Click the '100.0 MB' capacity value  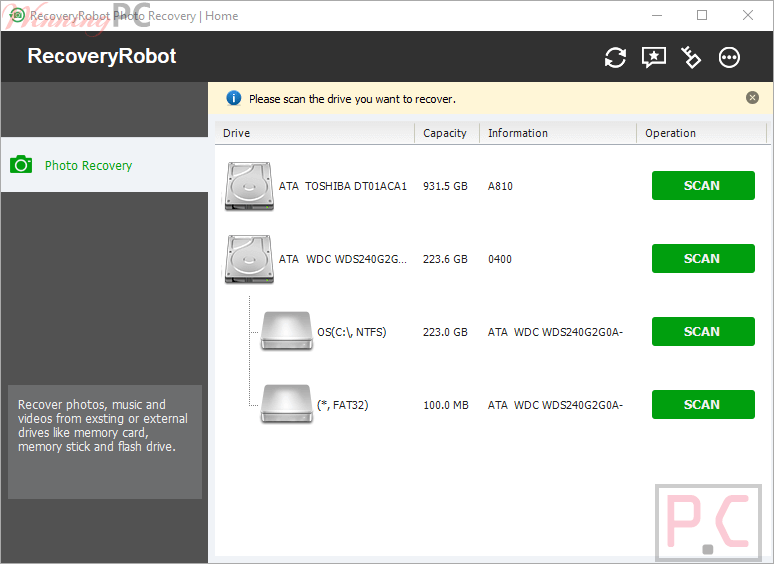pyautogui.click(x=446, y=405)
